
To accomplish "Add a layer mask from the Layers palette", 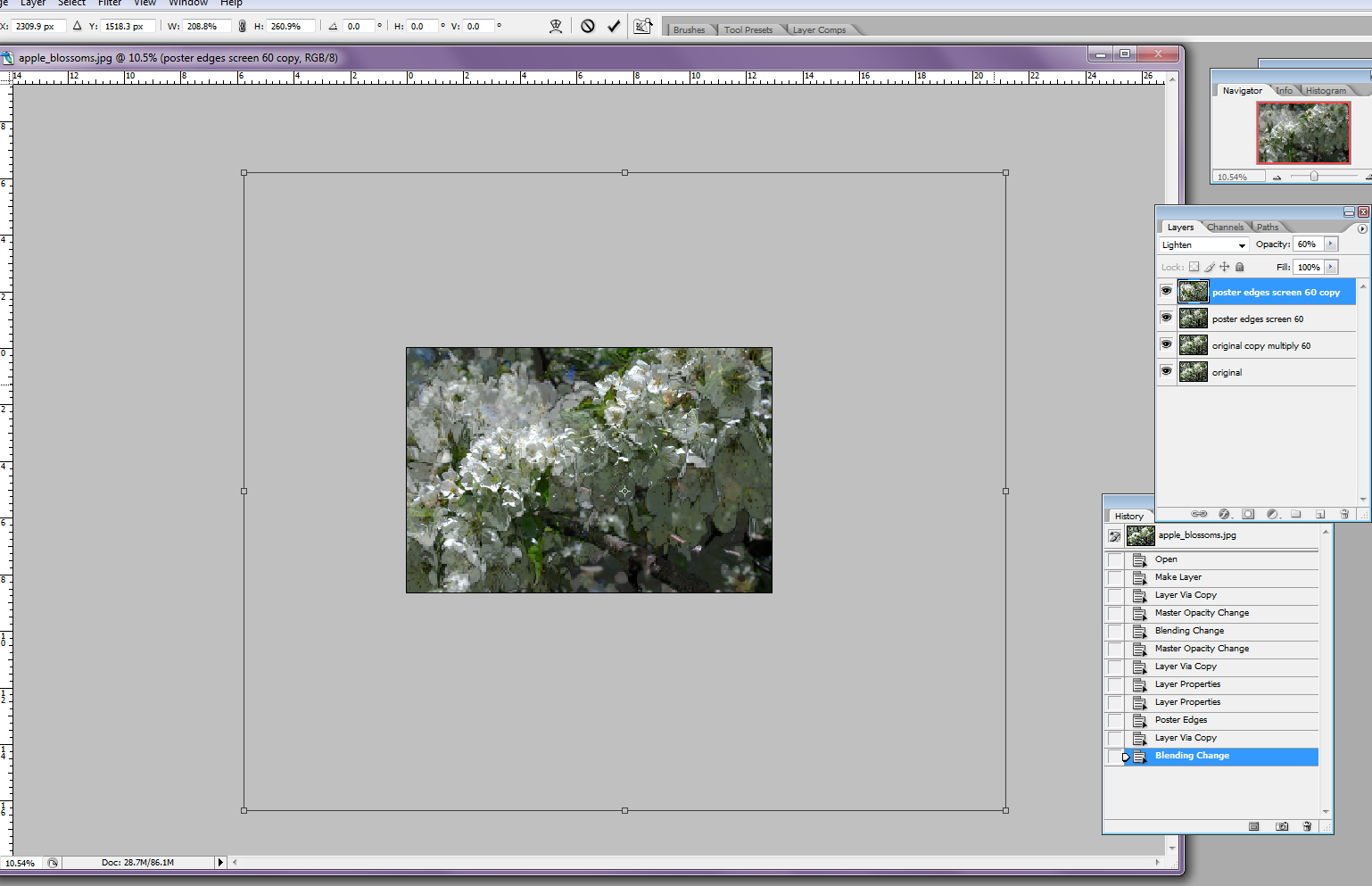I will pos(1248,514).
